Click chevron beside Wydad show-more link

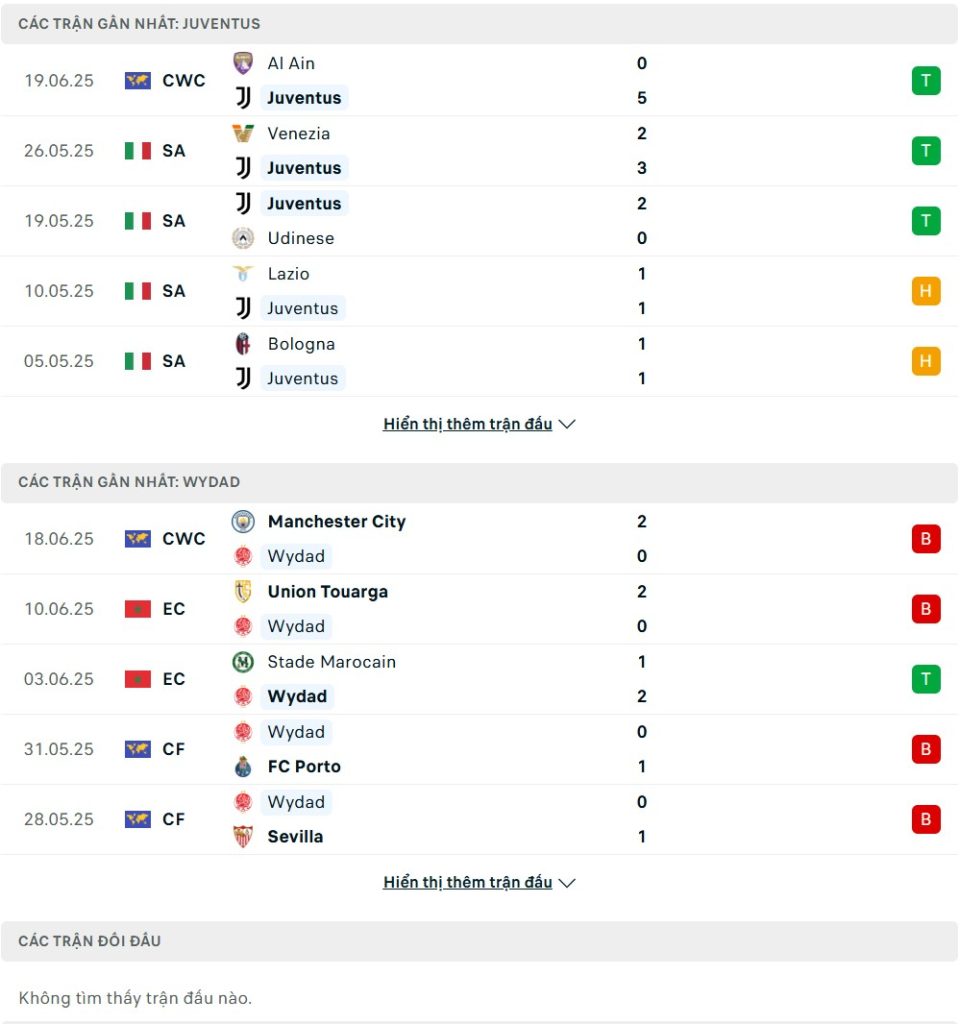tap(567, 883)
